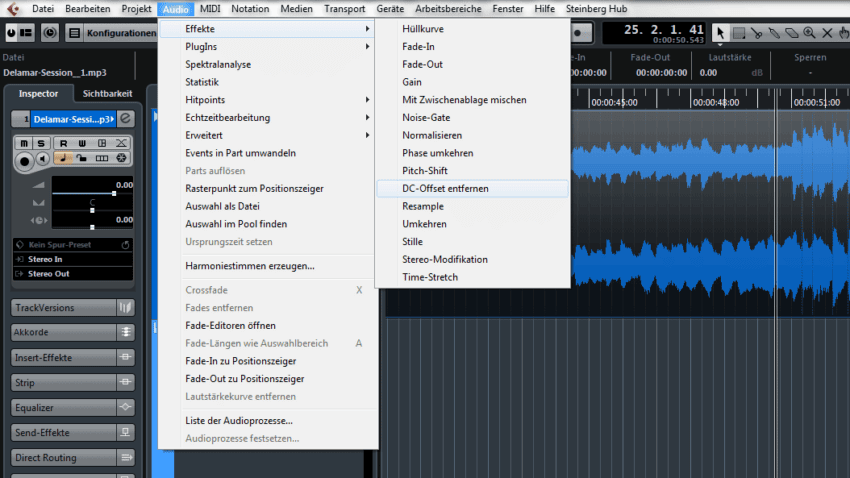The image size is (850, 478).
Task: Switch to the Sichtbarkeit tab
Action: point(108,94)
